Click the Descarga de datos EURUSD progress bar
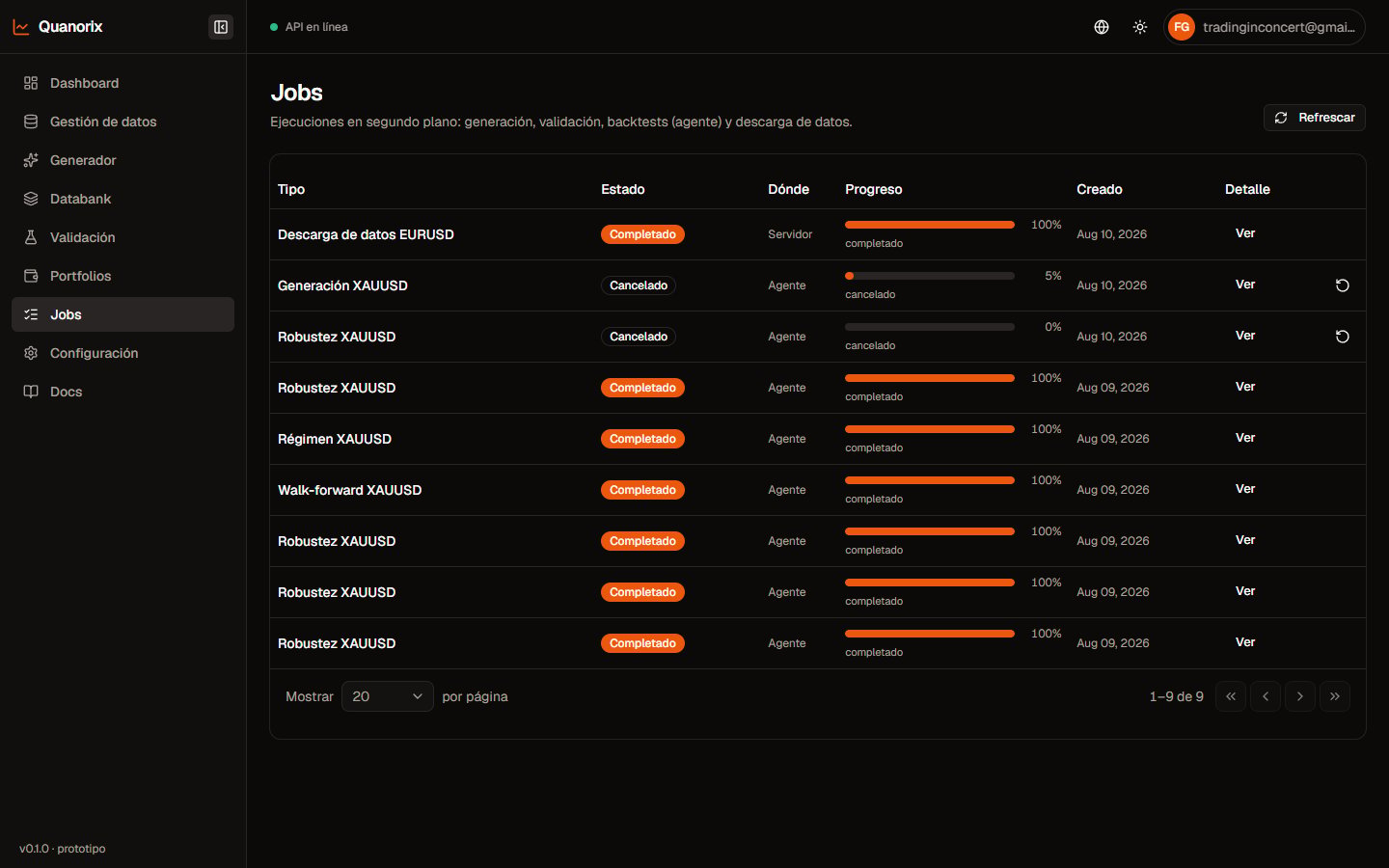Image resolution: width=1389 pixels, height=868 pixels. (930, 225)
